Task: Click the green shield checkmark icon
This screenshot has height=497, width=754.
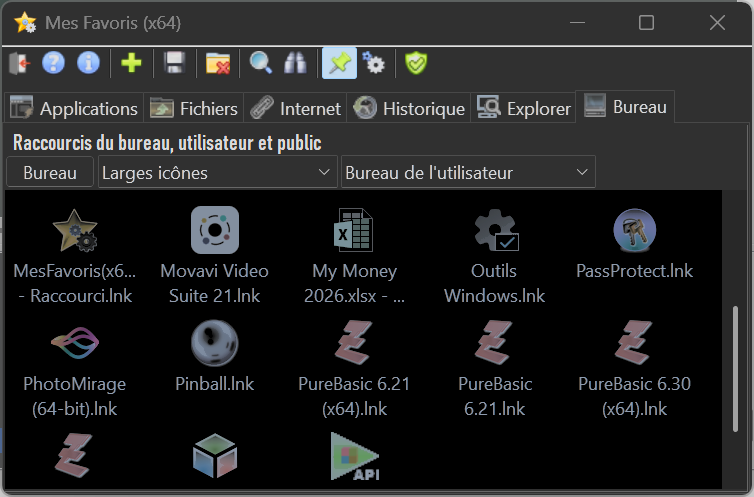Action: point(416,64)
